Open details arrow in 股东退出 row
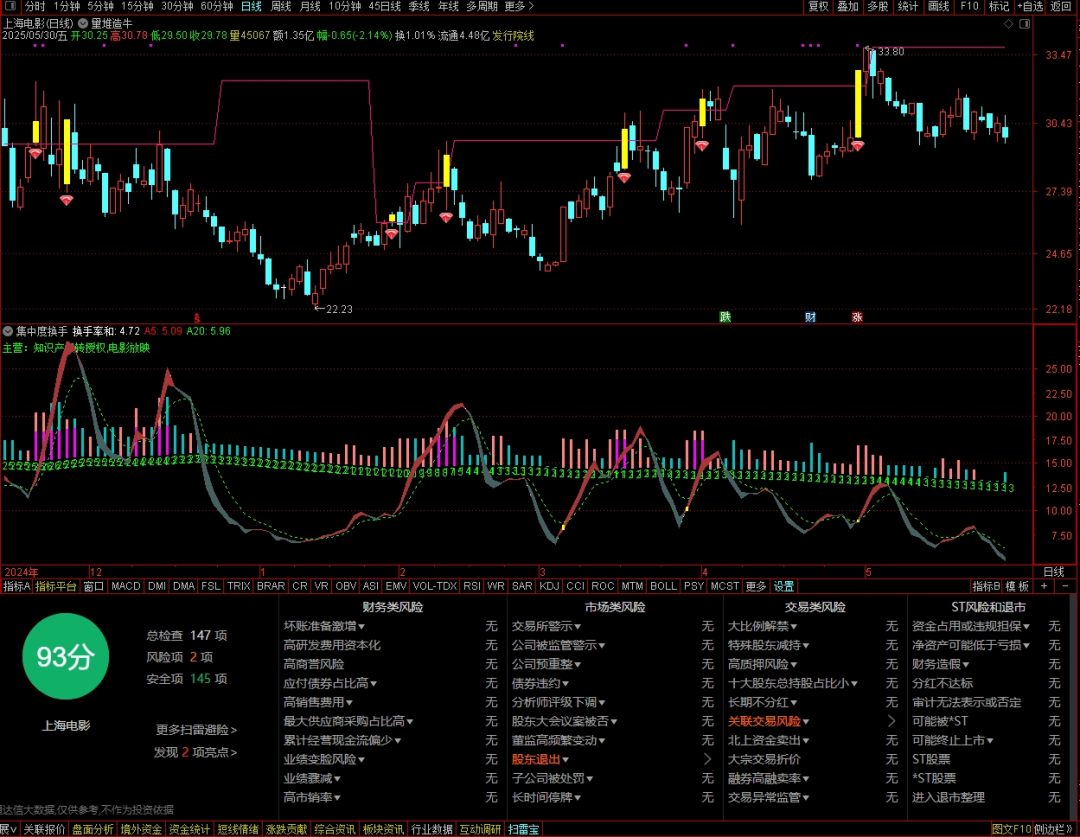 (x=707, y=759)
